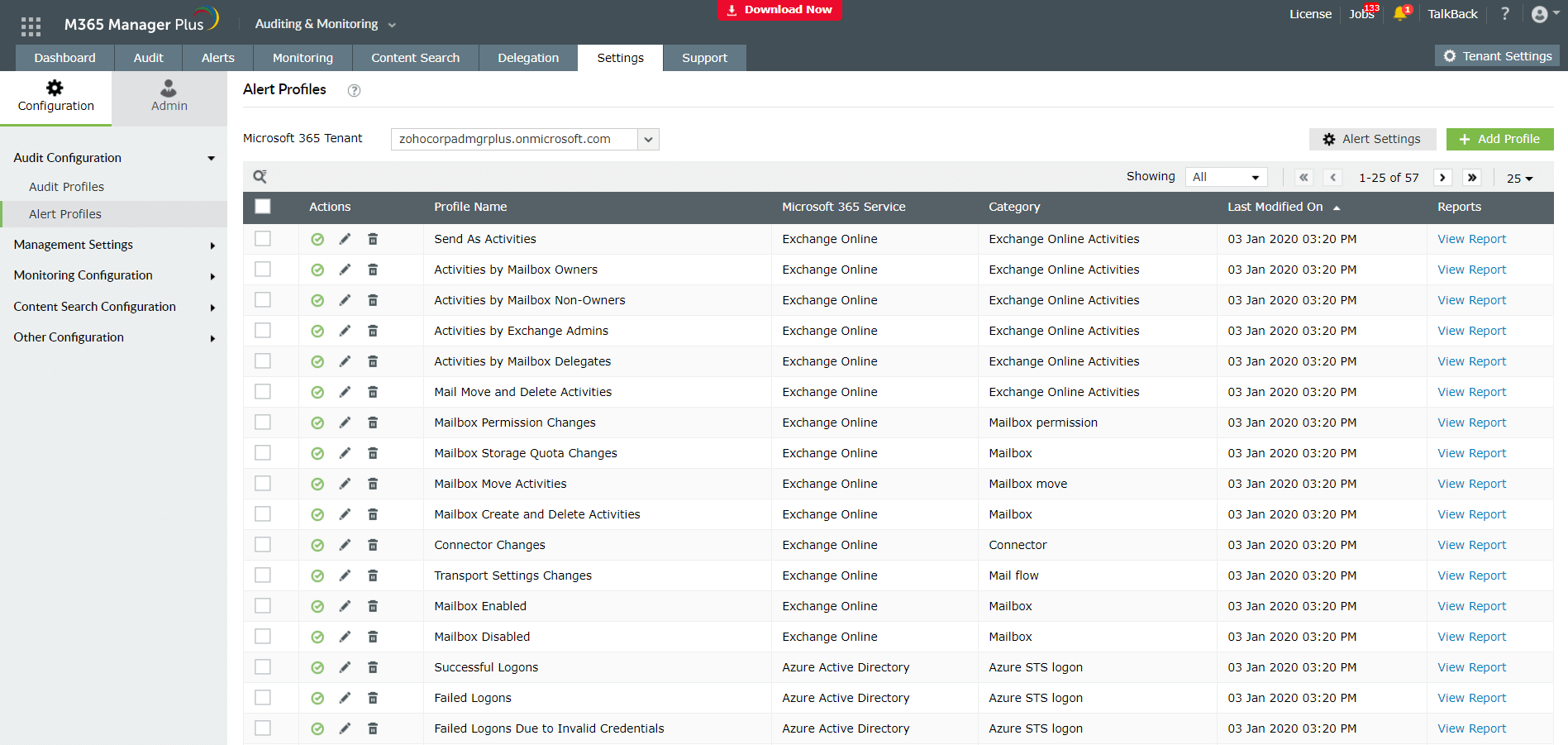Go to the first page of results
Viewport: 1568px width, 745px height.
[x=1303, y=178]
